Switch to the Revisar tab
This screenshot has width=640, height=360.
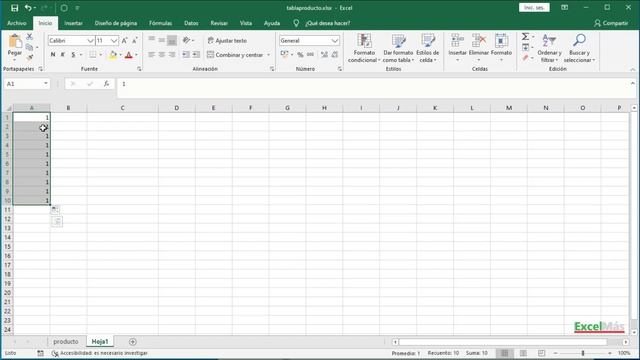[219, 23]
